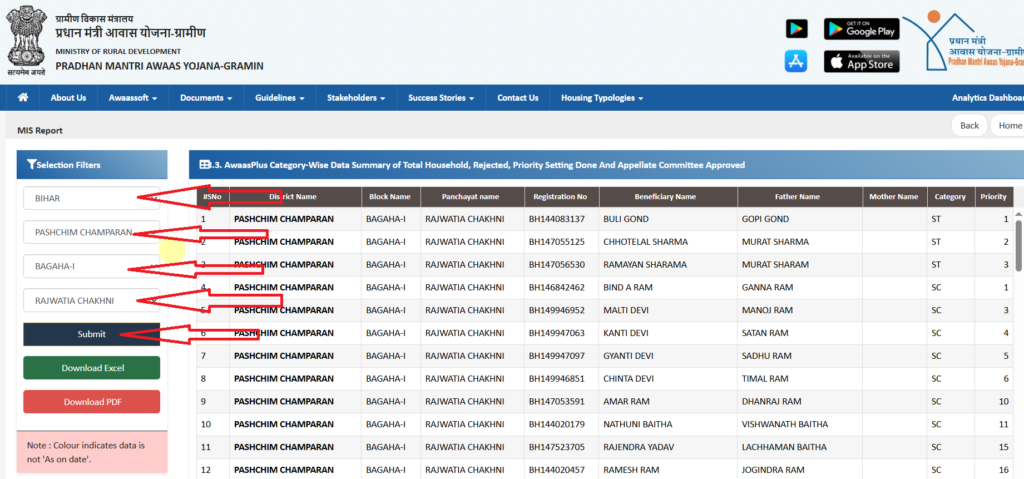The width and height of the screenshot is (1024, 479).
Task: Select registration number BH146842462
Action: click(556, 288)
